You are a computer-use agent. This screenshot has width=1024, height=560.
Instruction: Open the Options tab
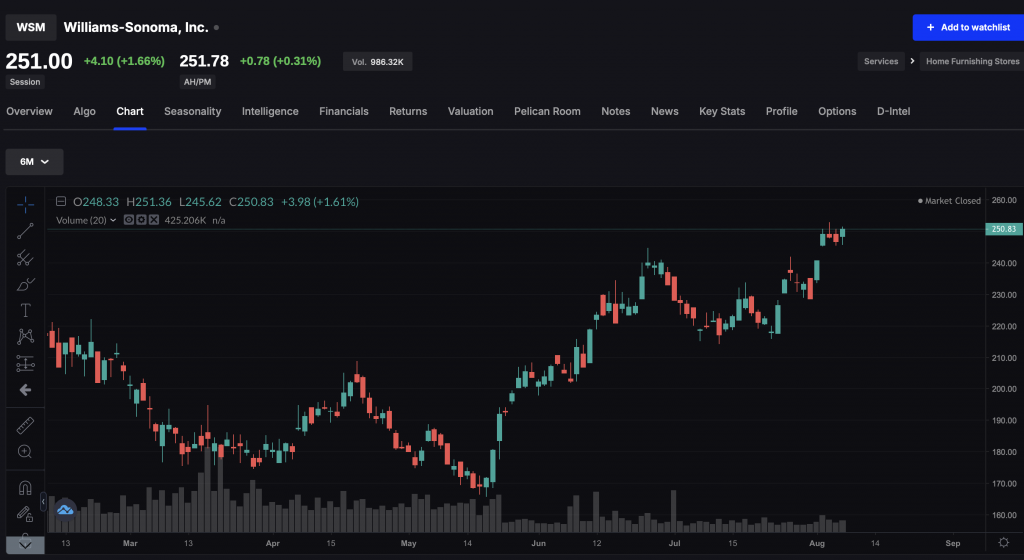click(837, 112)
